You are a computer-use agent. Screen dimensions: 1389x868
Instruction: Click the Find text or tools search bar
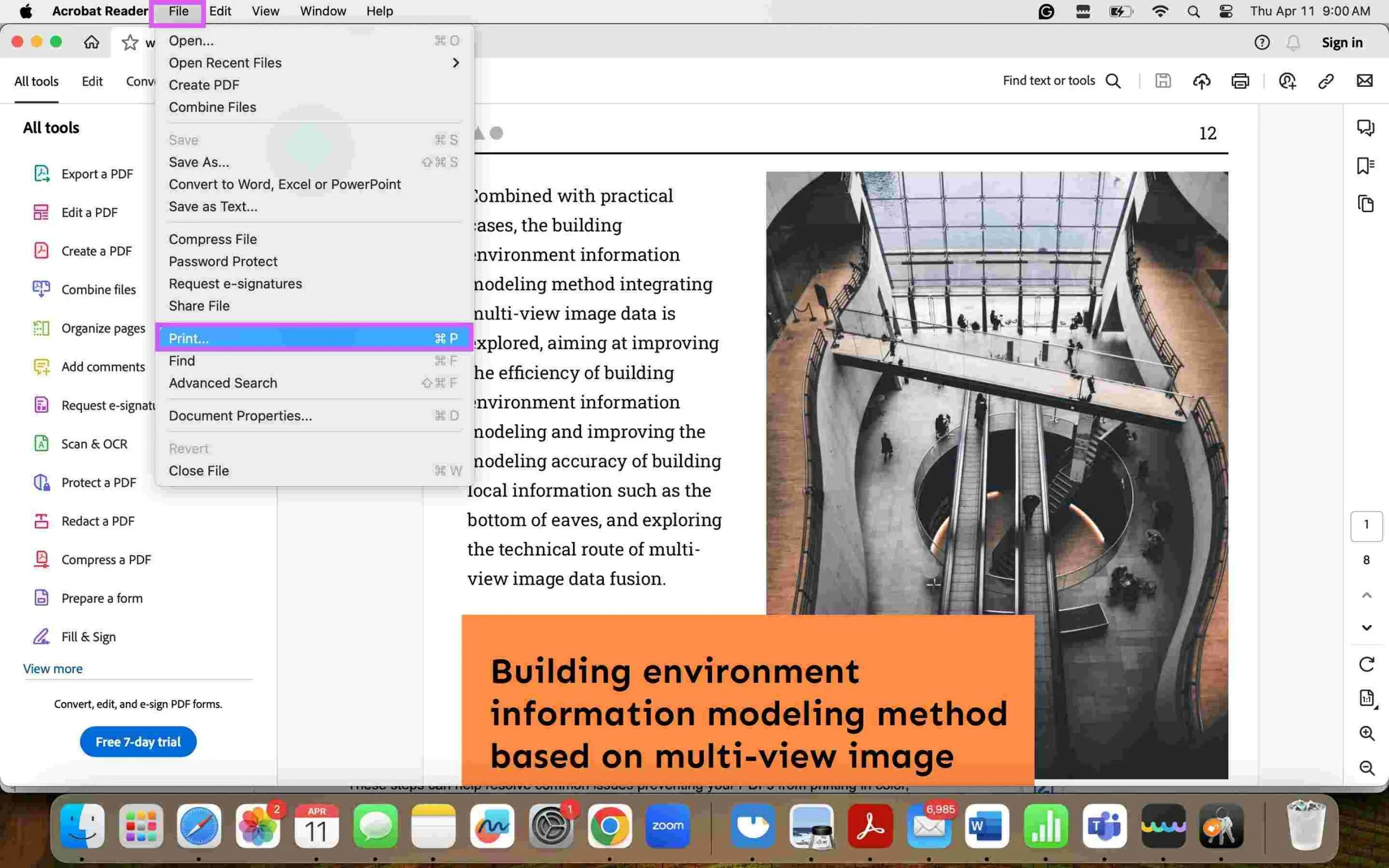coord(1062,80)
